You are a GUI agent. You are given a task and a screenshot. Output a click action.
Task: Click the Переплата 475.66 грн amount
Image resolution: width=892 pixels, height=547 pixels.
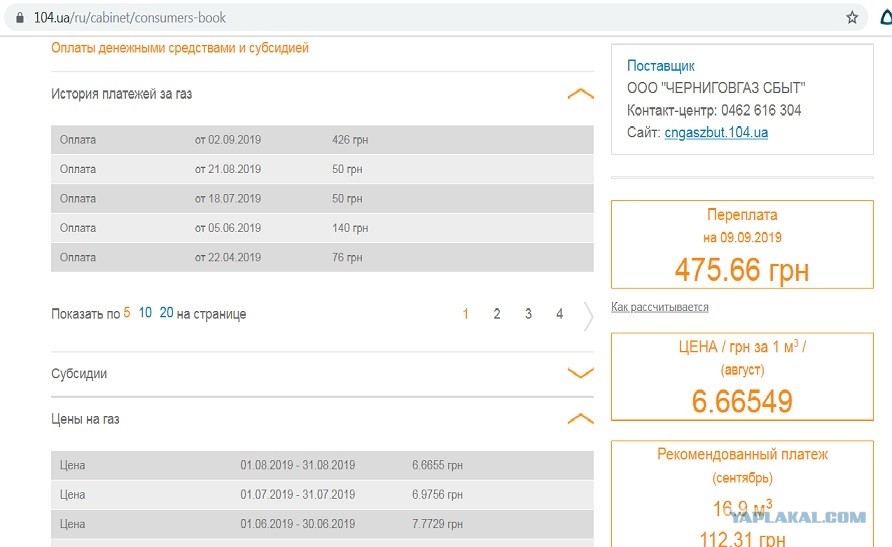(742, 270)
